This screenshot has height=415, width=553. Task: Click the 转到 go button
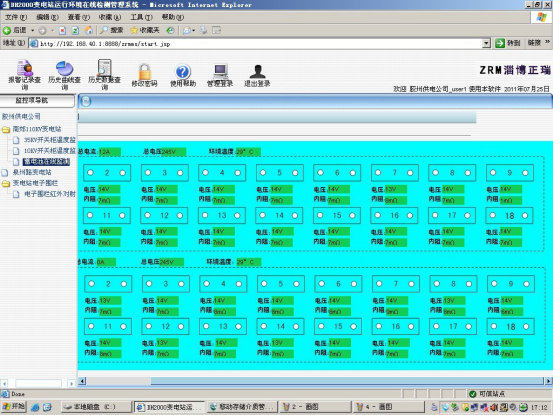click(508, 43)
